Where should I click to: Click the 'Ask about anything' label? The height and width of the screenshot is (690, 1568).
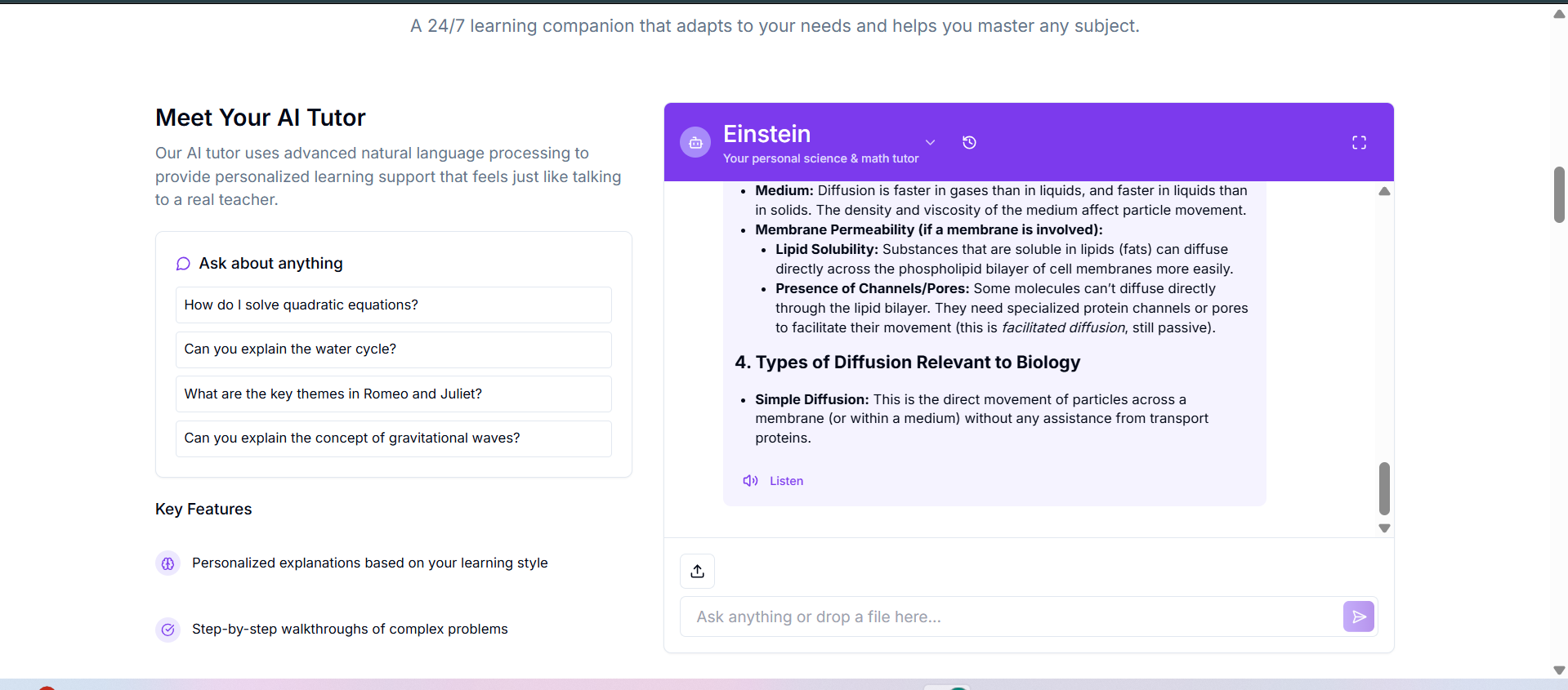[270, 264]
